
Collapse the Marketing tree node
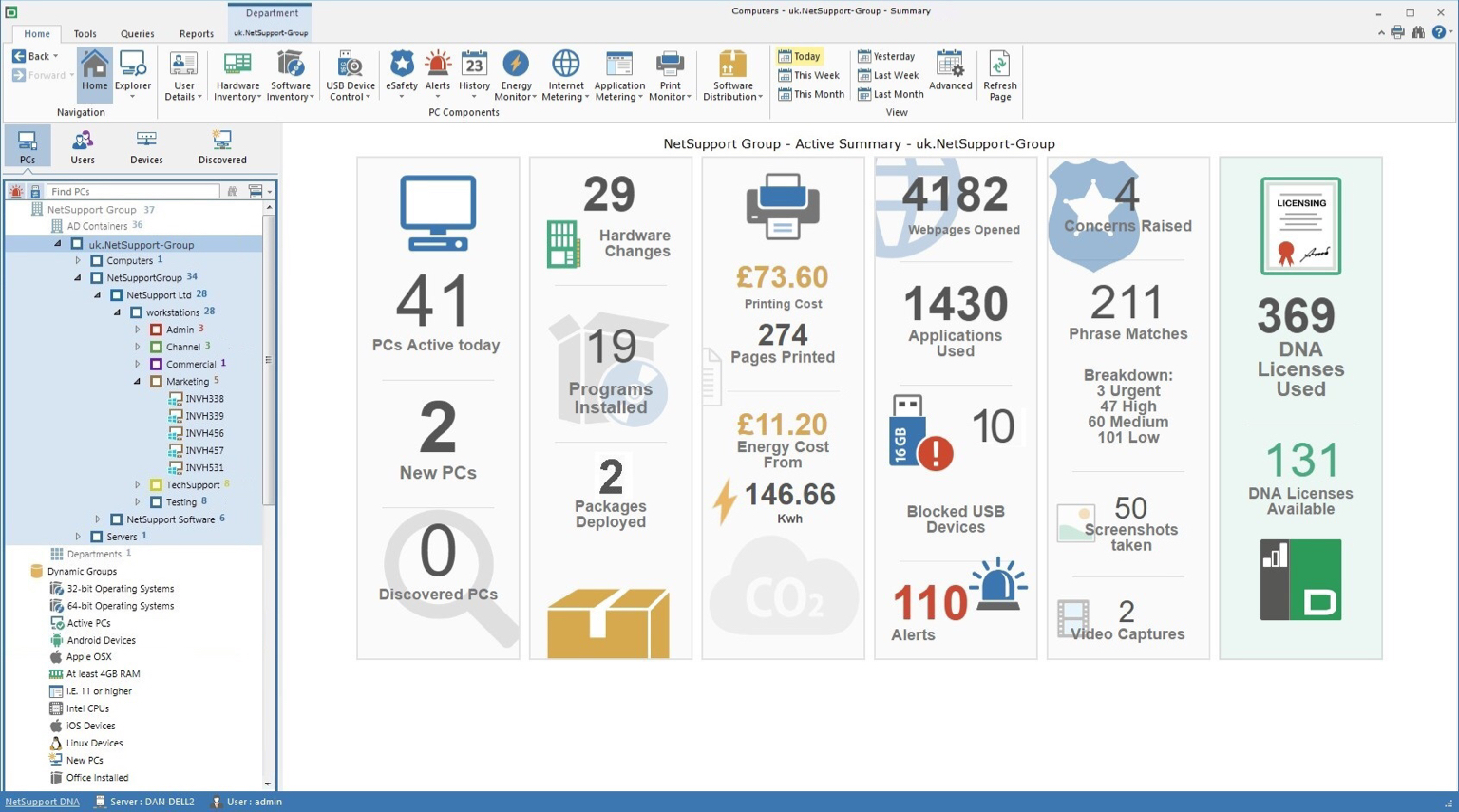click(x=138, y=382)
